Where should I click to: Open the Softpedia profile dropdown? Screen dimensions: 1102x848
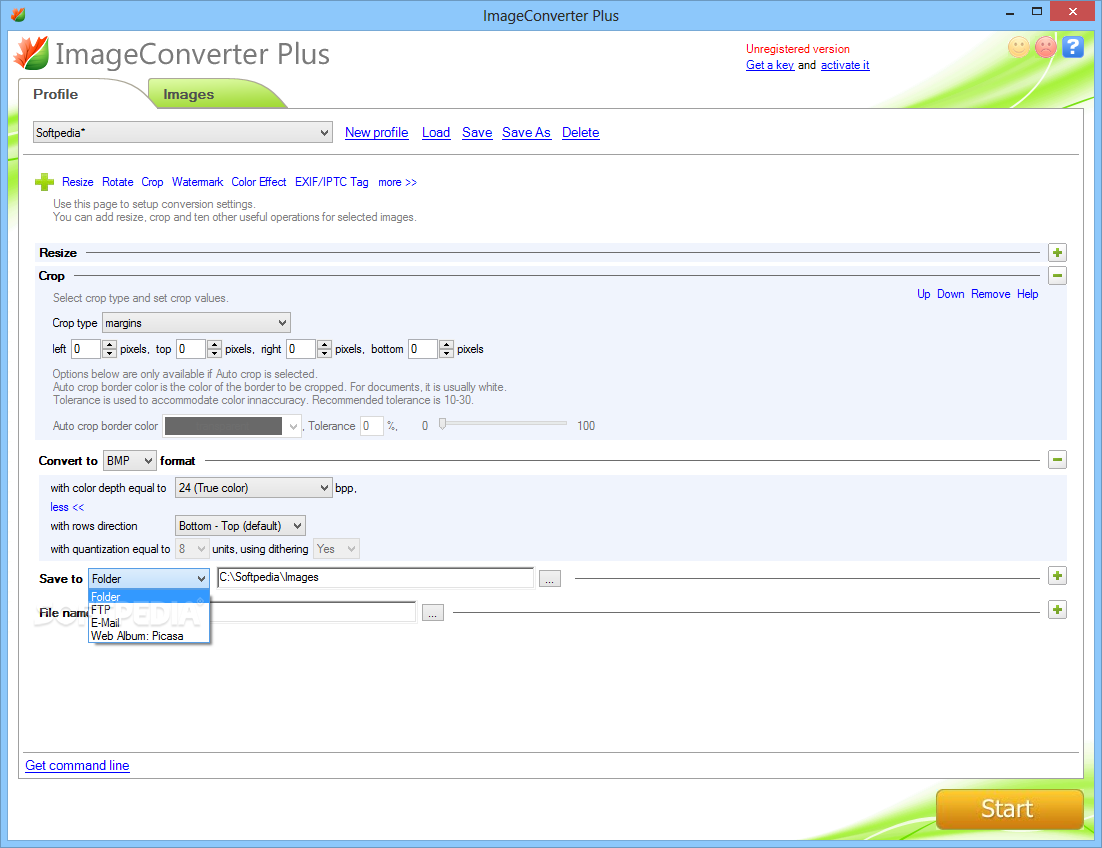click(183, 132)
